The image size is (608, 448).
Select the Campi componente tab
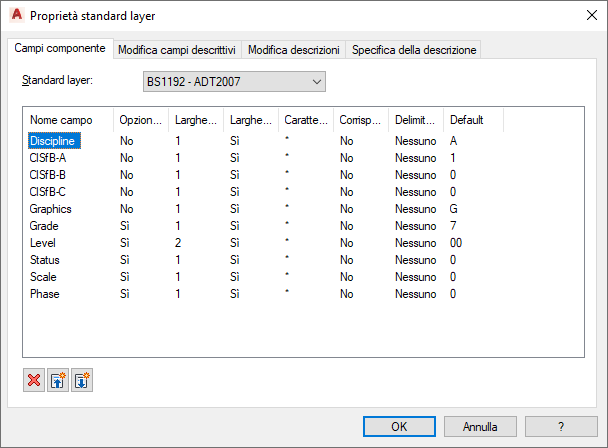(x=60, y=48)
